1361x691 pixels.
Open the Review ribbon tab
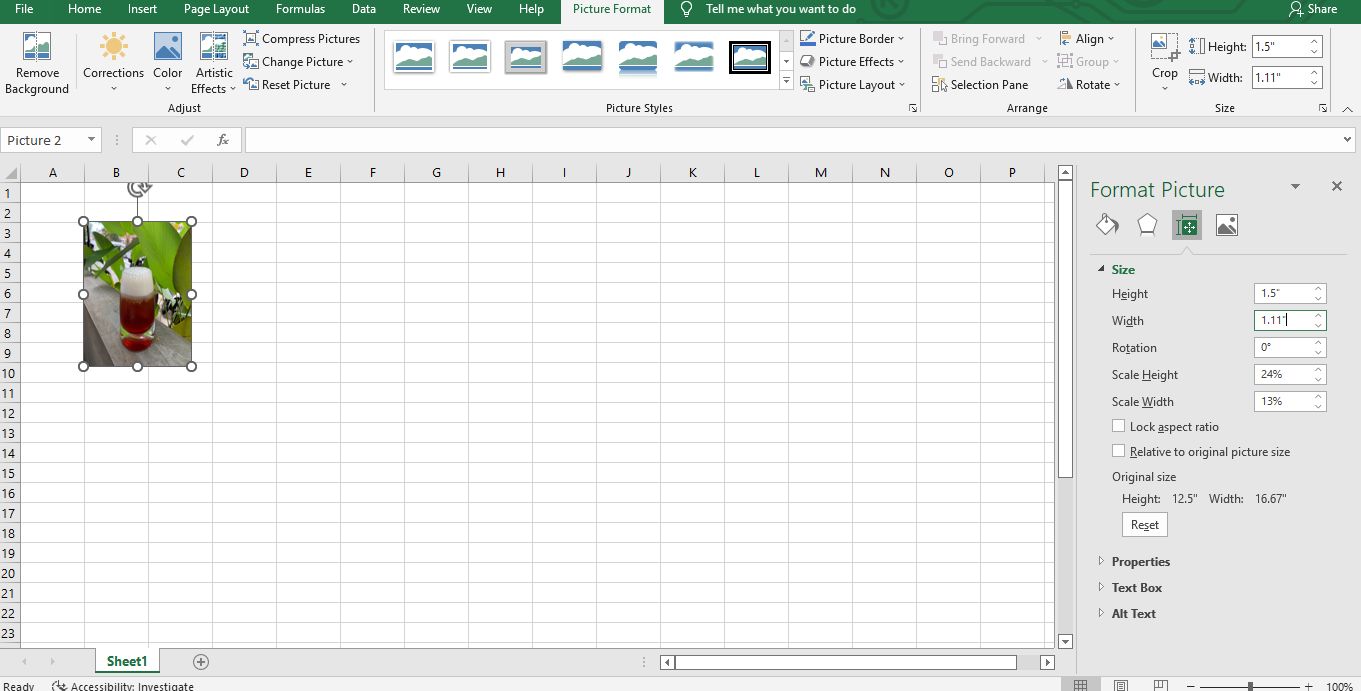point(421,11)
